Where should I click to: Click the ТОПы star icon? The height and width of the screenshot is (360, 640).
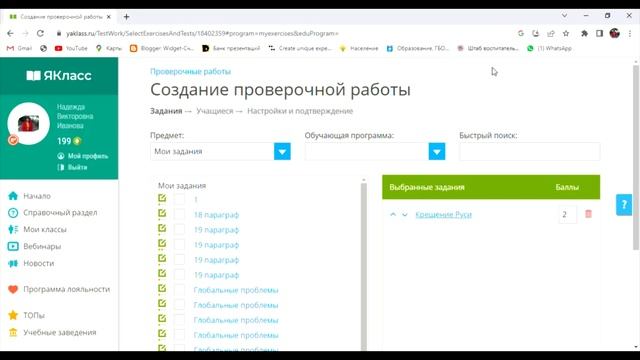point(13,315)
